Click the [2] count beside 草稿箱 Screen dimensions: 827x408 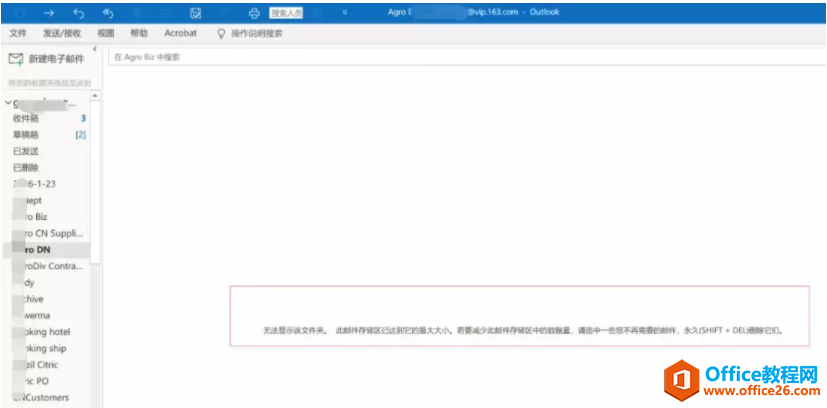[x=80, y=135]
